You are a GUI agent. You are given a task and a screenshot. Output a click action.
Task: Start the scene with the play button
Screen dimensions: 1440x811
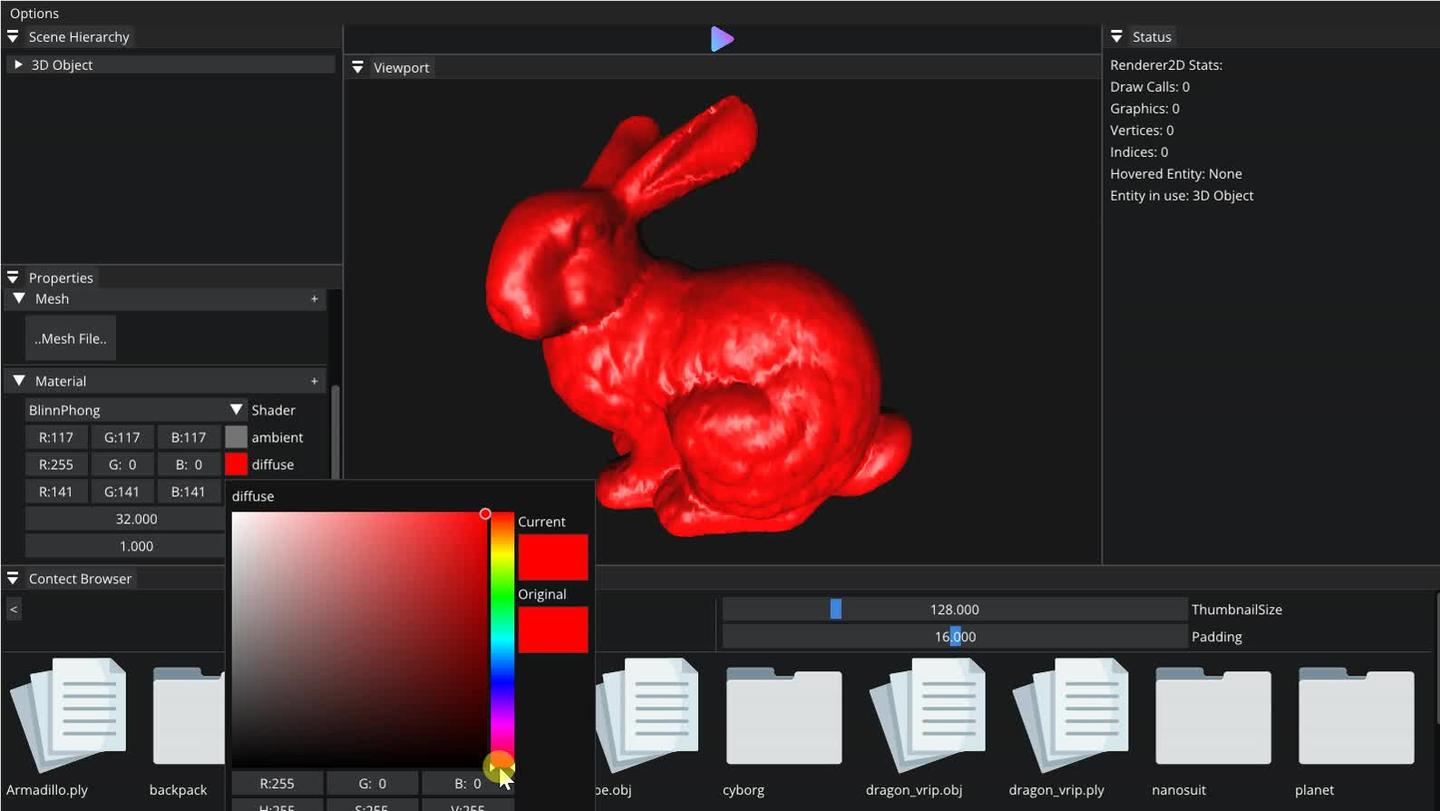click(x=722, y=39)
